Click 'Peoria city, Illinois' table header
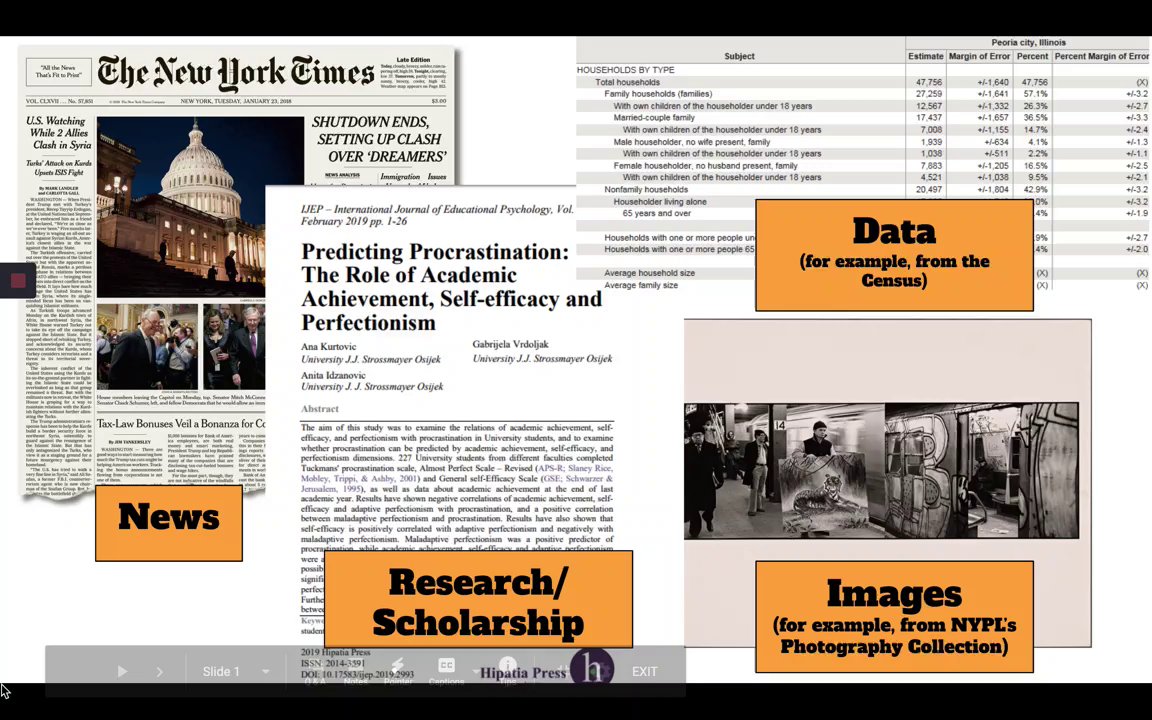1152x720 pixels. click(1028, 43)
